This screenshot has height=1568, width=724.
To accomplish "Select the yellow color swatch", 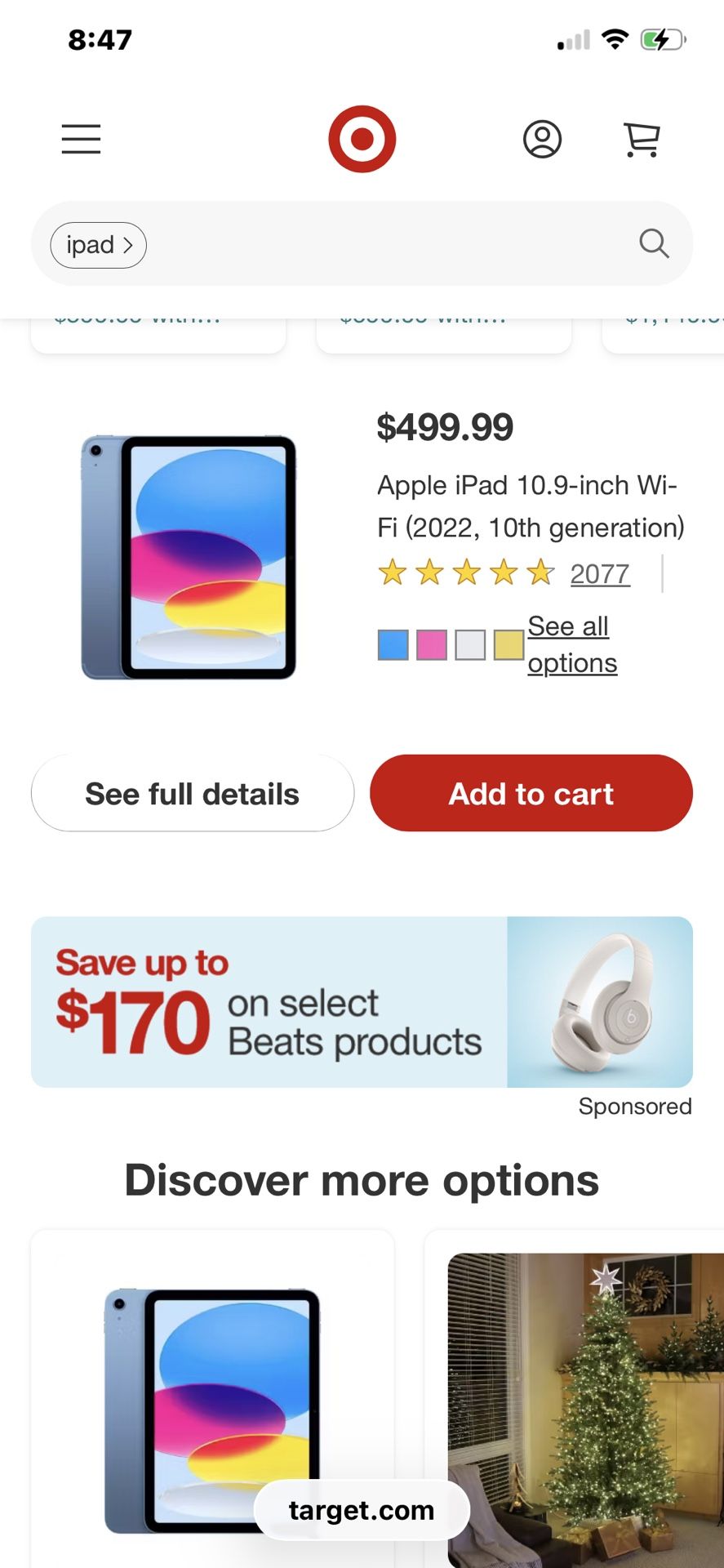I will tap(508, 644).
